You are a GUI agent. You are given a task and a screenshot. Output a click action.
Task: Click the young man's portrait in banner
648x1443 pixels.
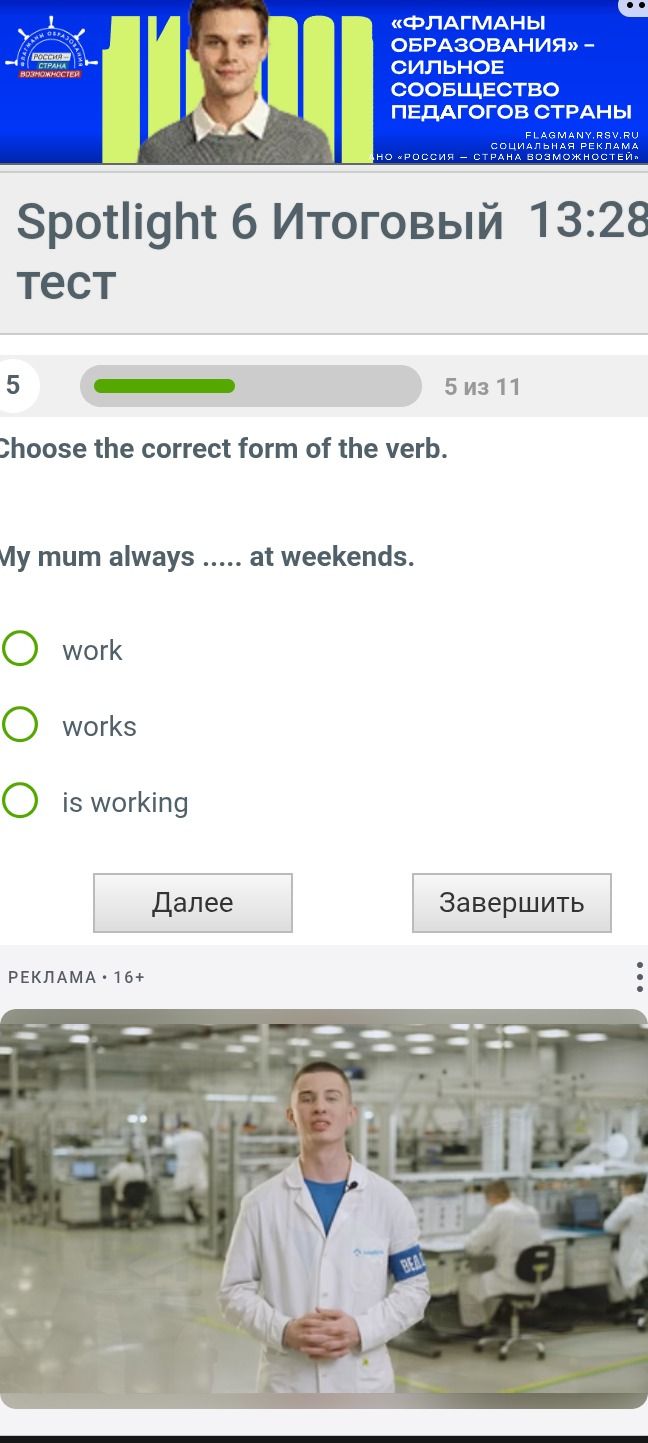(236, 82)
